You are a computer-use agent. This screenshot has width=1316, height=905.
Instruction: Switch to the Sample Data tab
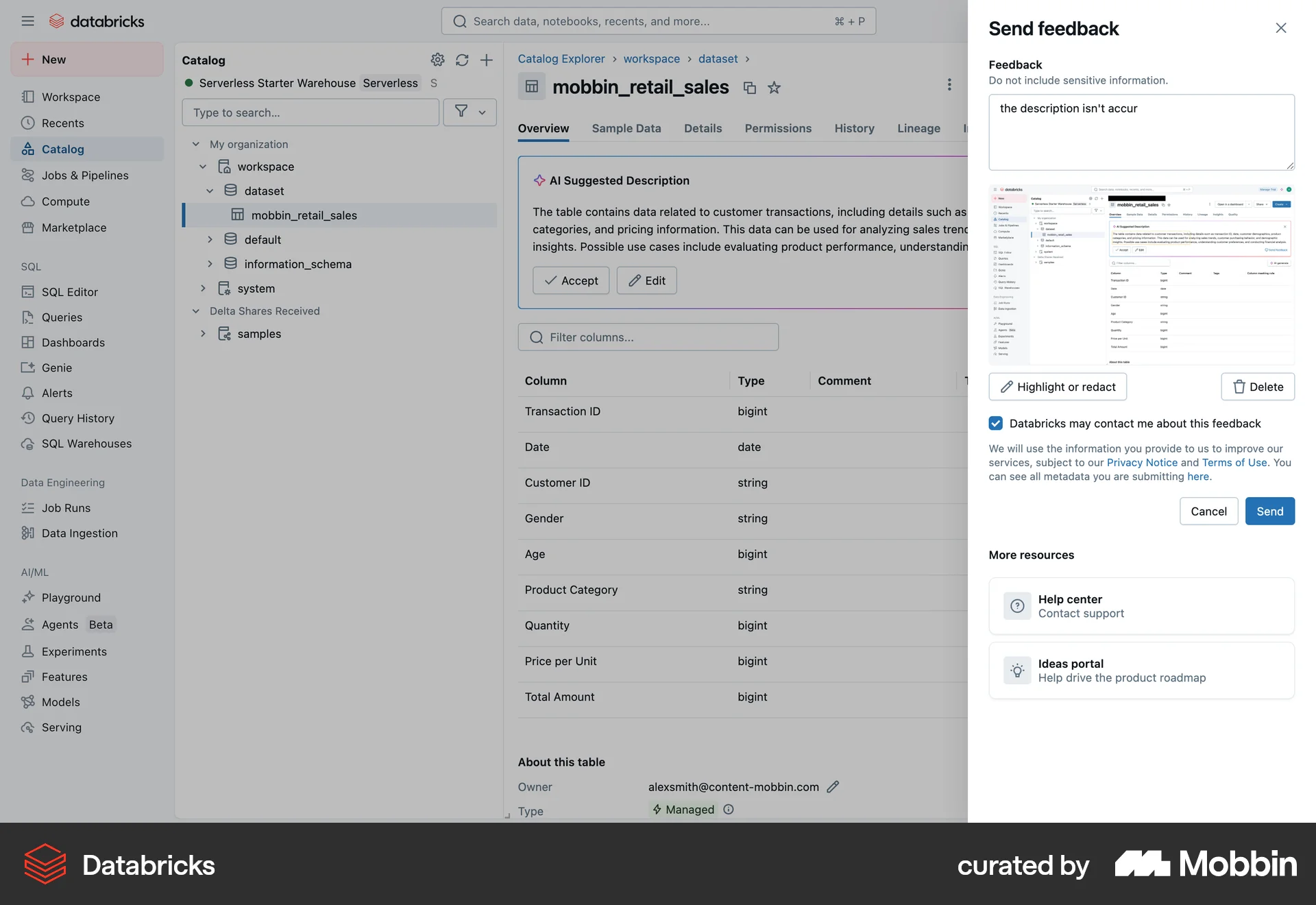click(626, 128)
